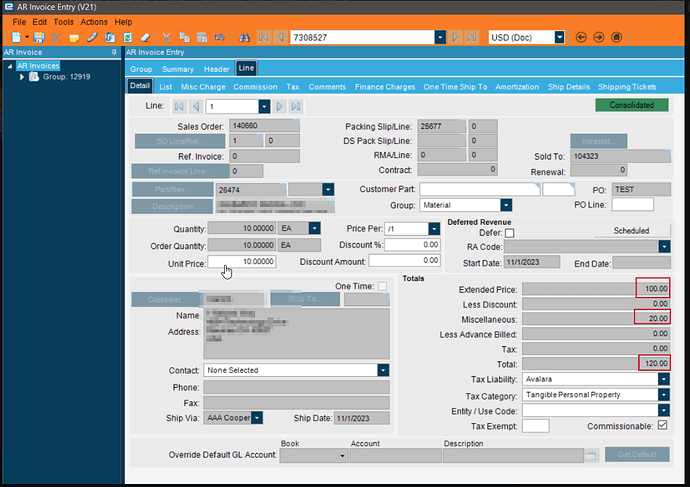
Task: Click the Undo arrow toolbar icon
Action: click(x=219, y=38)
